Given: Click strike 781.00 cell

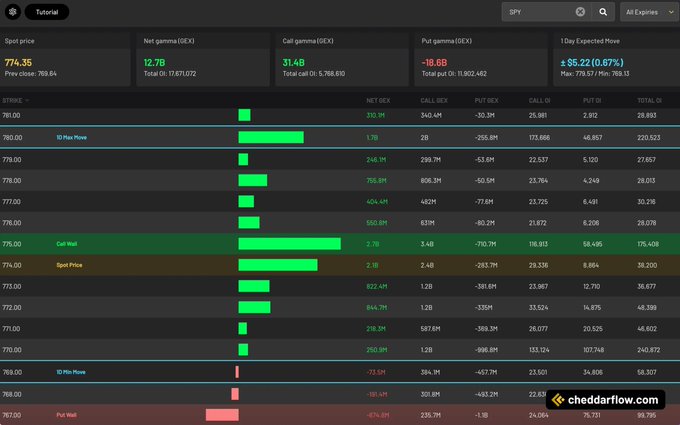Looking at the screenshot, I should [x=11, y=115].
